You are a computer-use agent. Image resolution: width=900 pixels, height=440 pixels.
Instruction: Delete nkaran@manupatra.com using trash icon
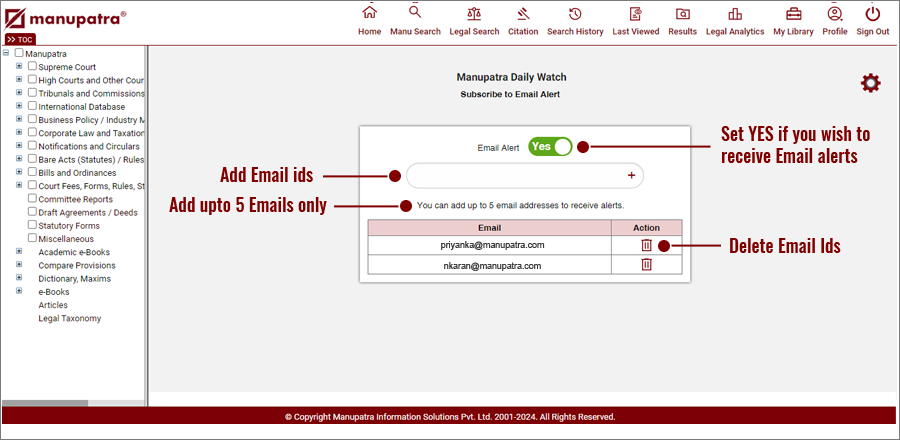tap(646, 264)
